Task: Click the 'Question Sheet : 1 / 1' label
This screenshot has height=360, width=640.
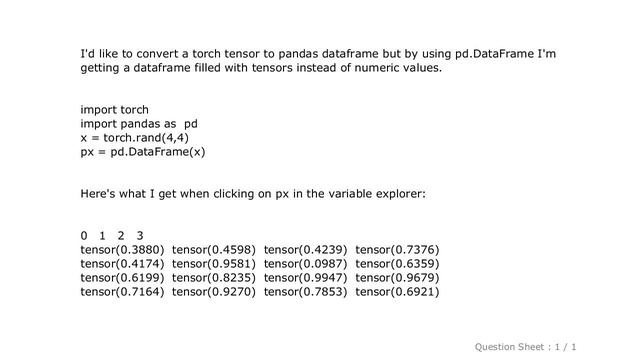Action: click(x=525, y=347)
